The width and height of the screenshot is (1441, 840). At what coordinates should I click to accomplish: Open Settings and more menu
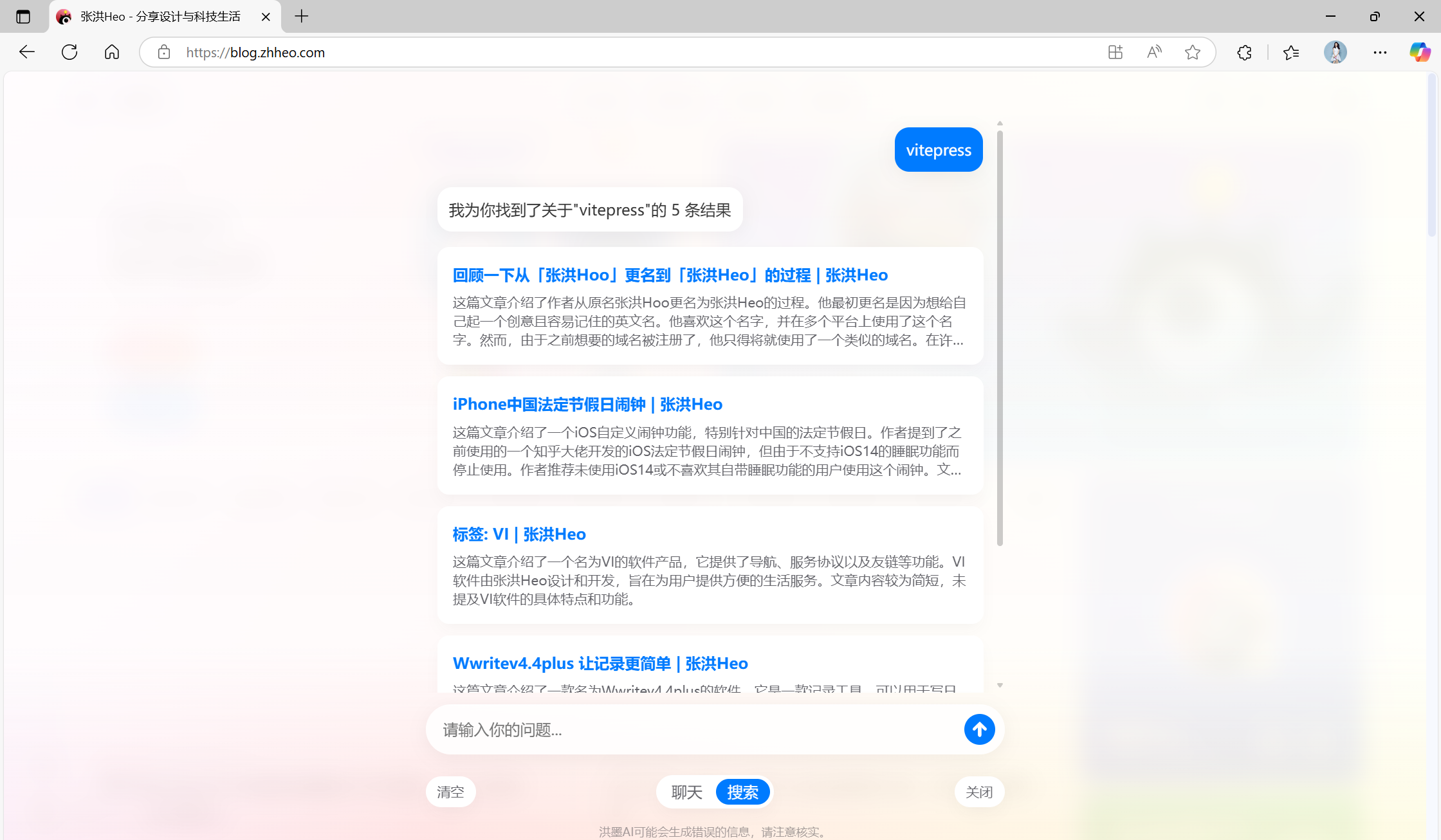1380,52
